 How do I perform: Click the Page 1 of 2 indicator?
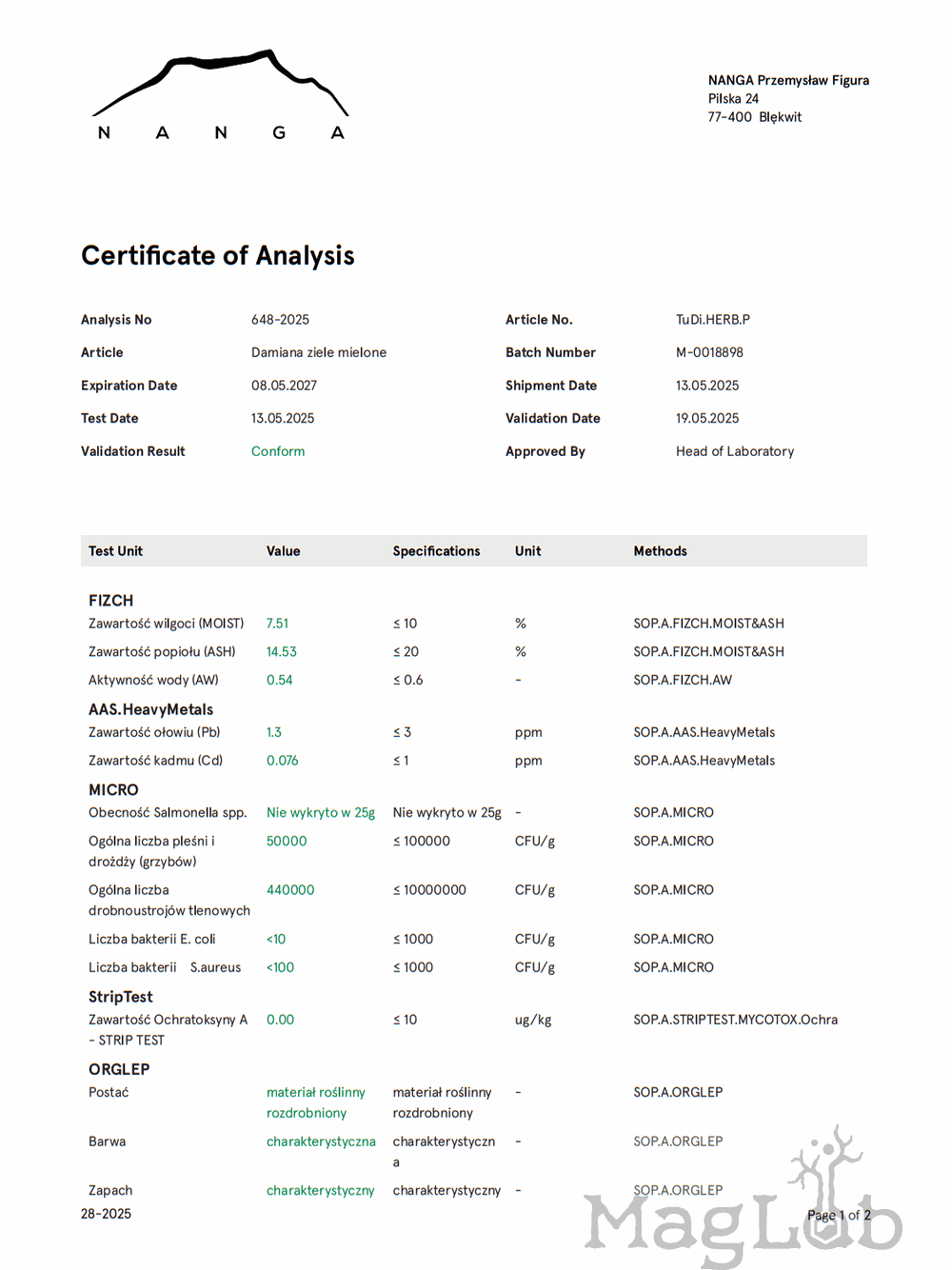point(838,1215)
